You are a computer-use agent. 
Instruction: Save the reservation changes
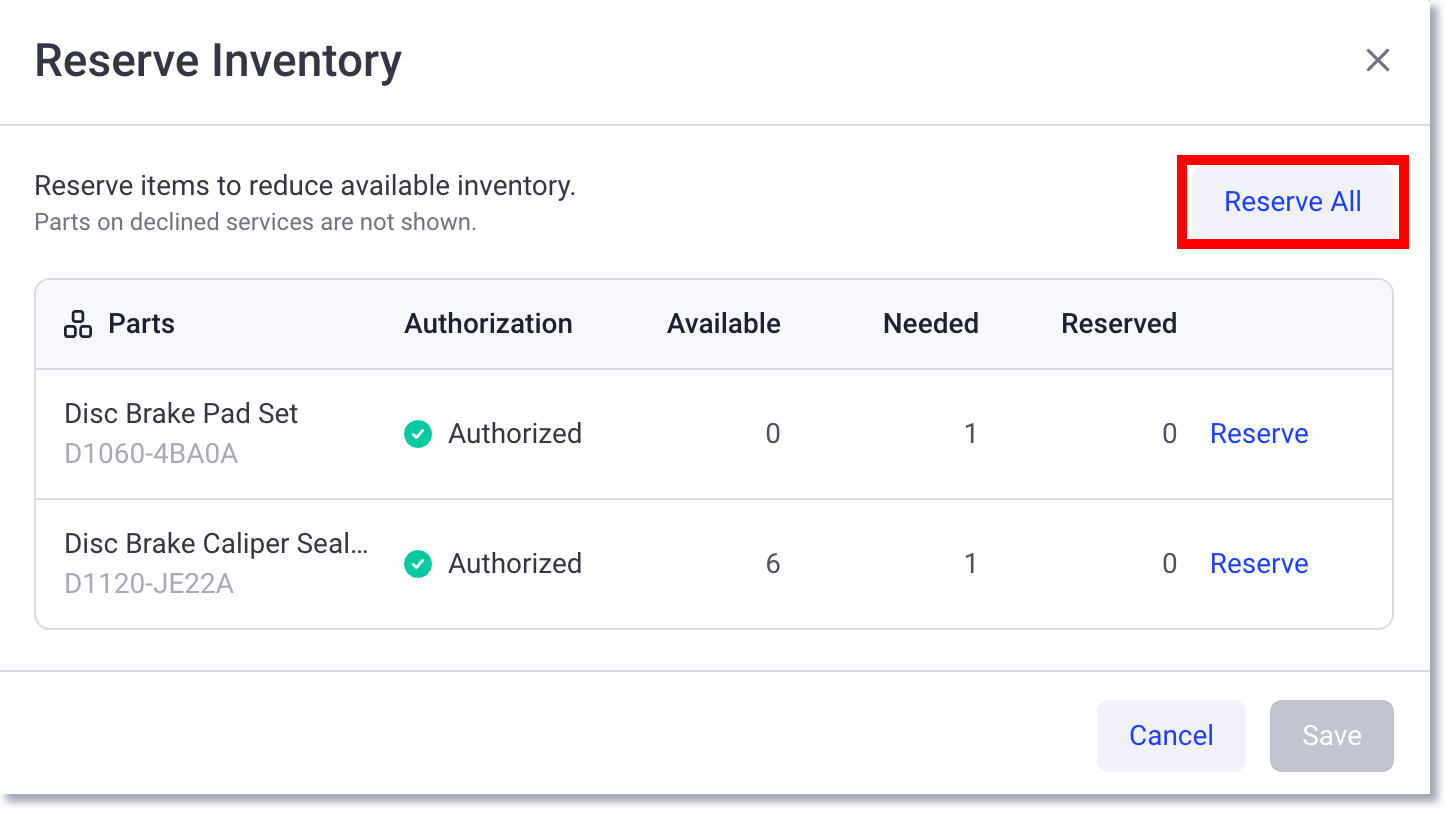[1331, 735]
